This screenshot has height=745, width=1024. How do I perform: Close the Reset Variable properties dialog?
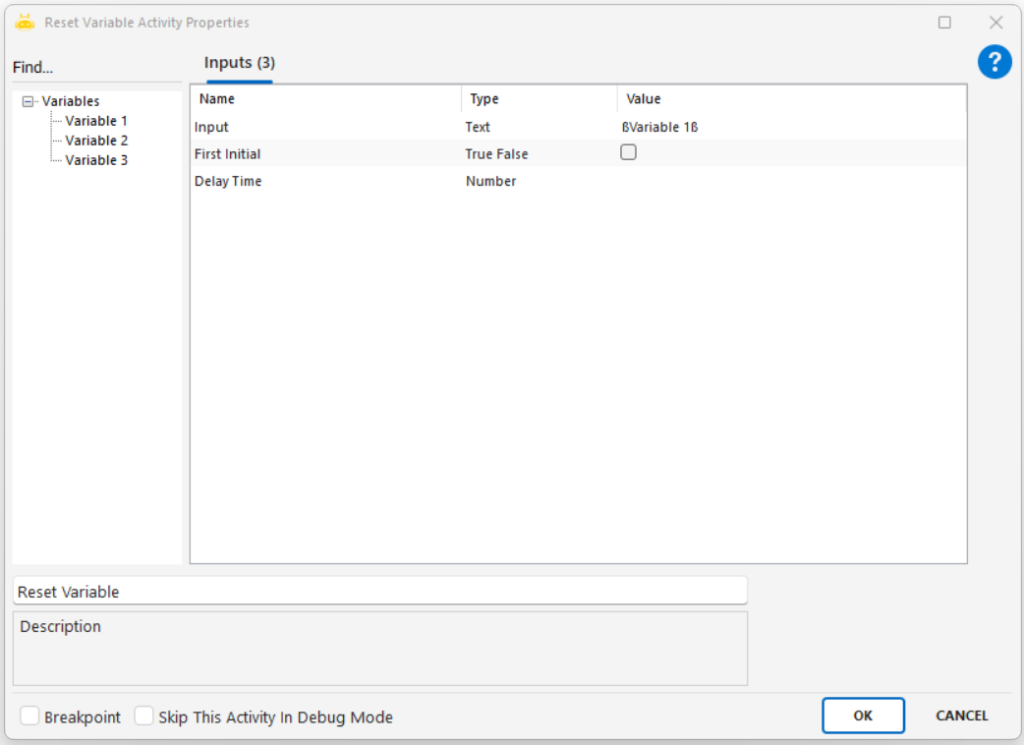995,22
